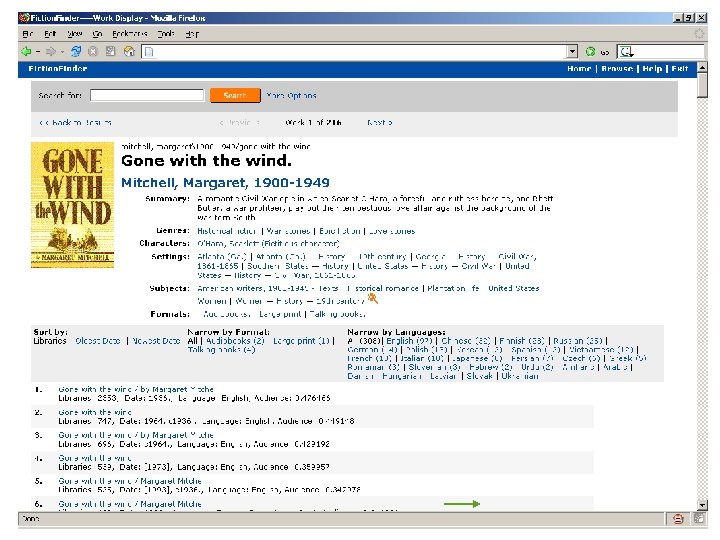Open edition 2 Gone with the wind link
The image size is (720, 540).
[x=95, y=412]
